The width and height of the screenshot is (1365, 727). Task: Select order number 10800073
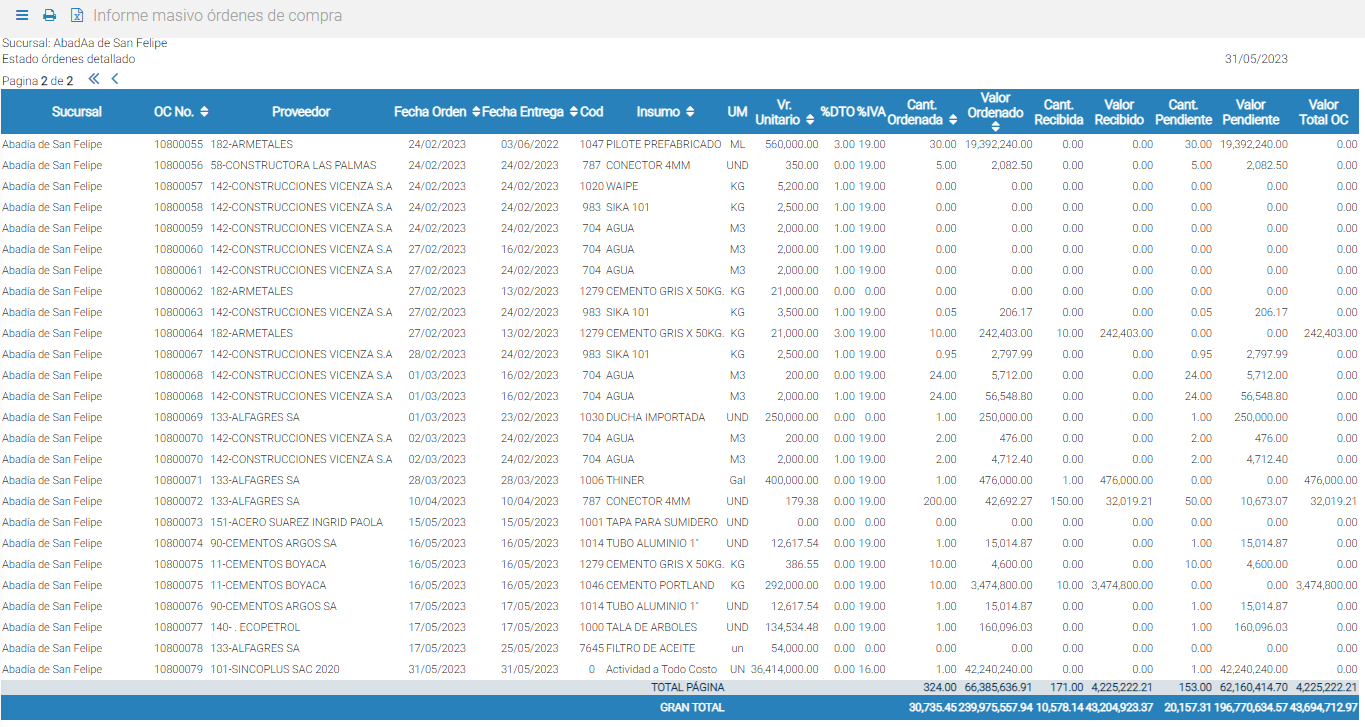click(178, 522)
